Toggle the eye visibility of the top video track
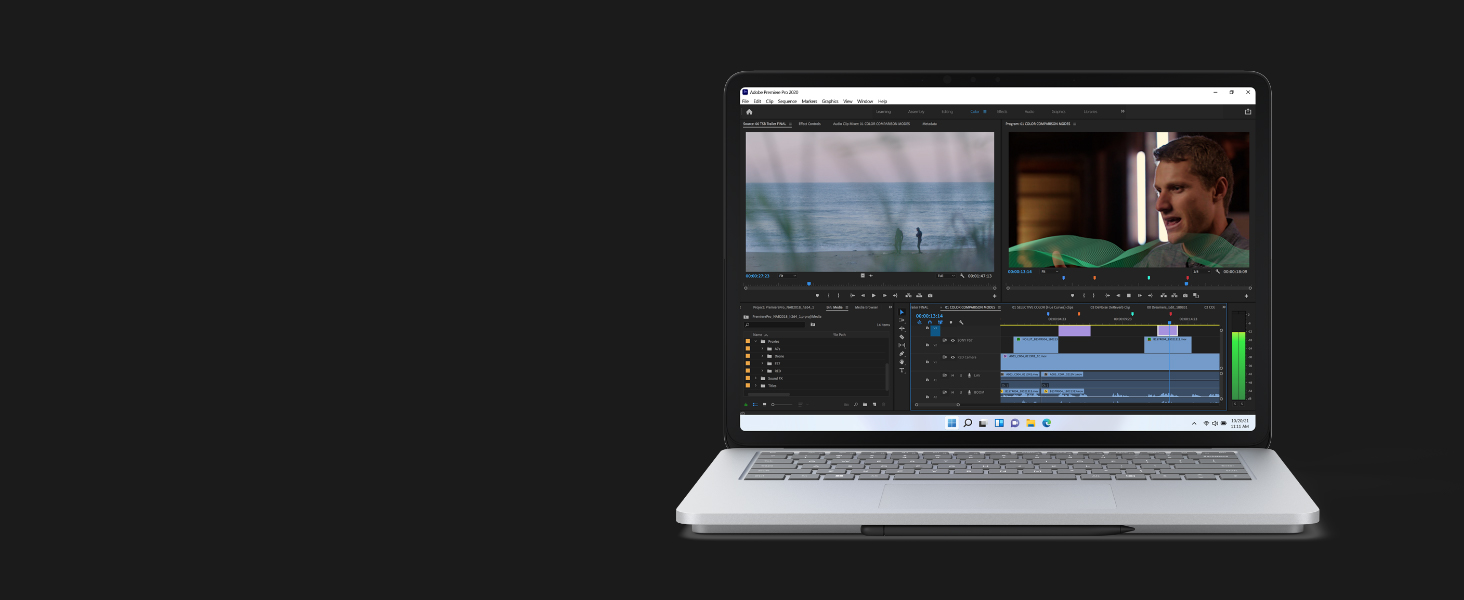1464x600 pixels. tap(952, 340)
